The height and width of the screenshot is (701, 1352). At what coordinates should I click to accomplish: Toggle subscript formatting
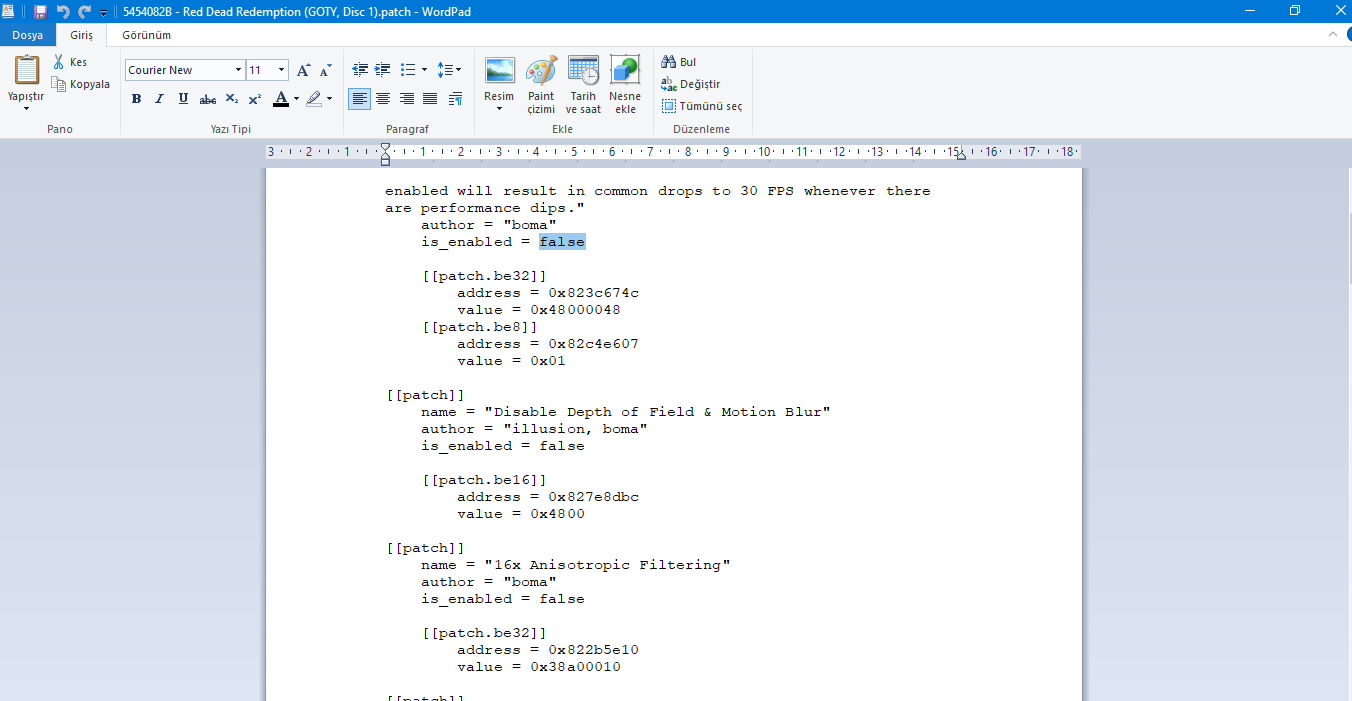pyautogui.click(x=232, y=99)
